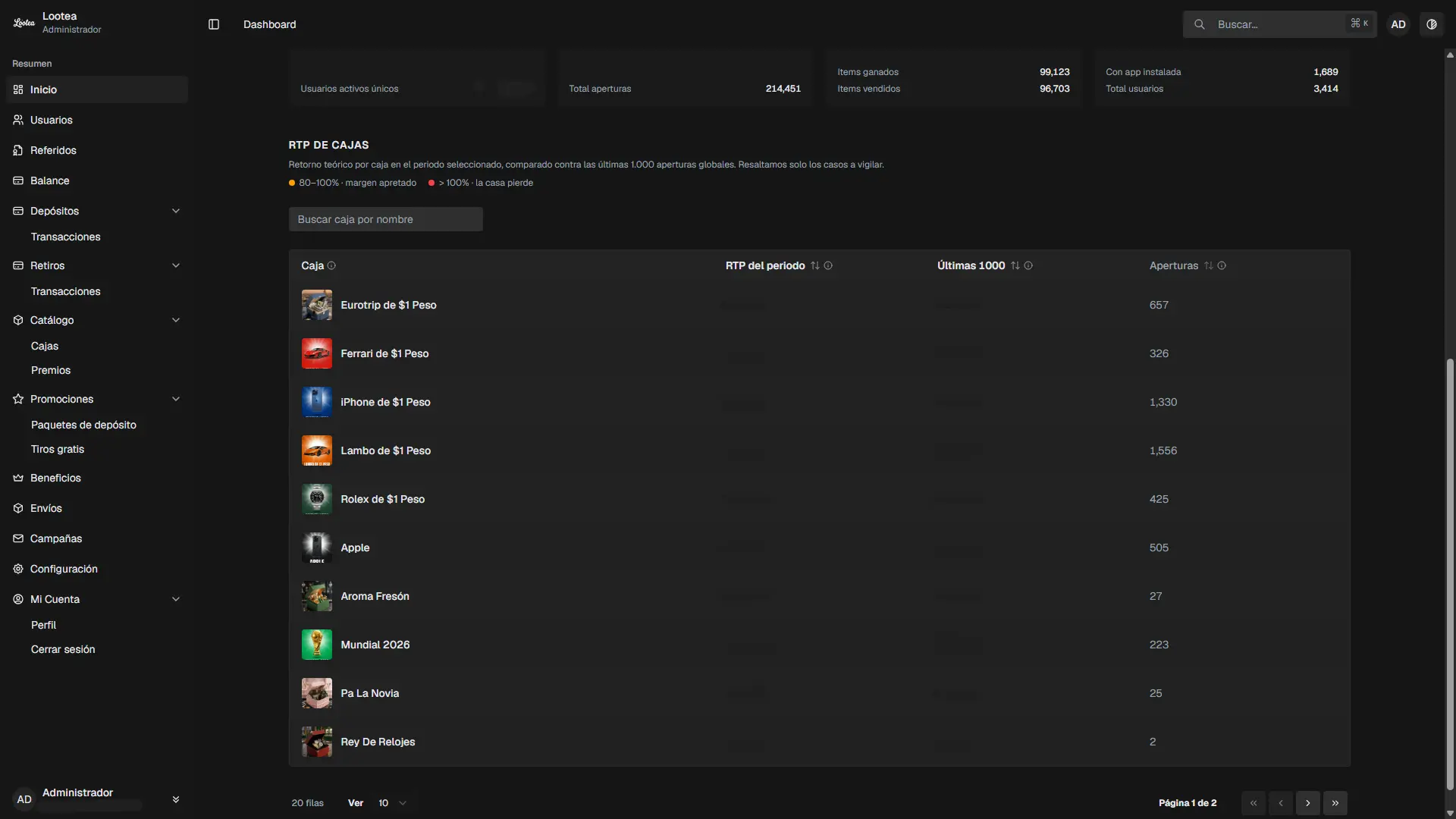
Task: Click the search magnifier icon
Action: point(1200,24)
